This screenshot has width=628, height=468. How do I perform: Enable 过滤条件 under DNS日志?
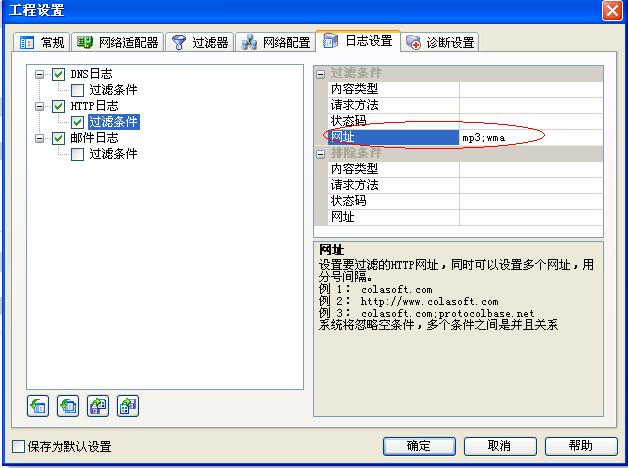pos(77,90)
